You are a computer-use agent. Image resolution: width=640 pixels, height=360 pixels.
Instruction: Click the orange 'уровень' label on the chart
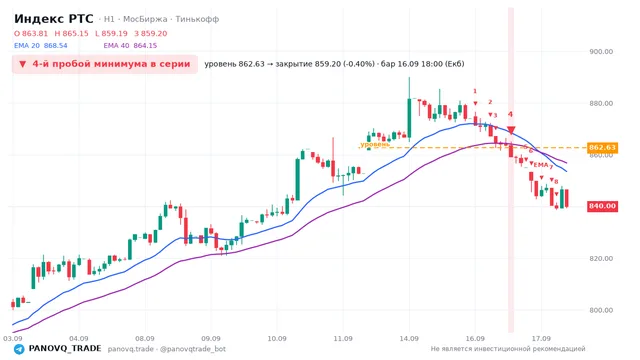[375, 144]
